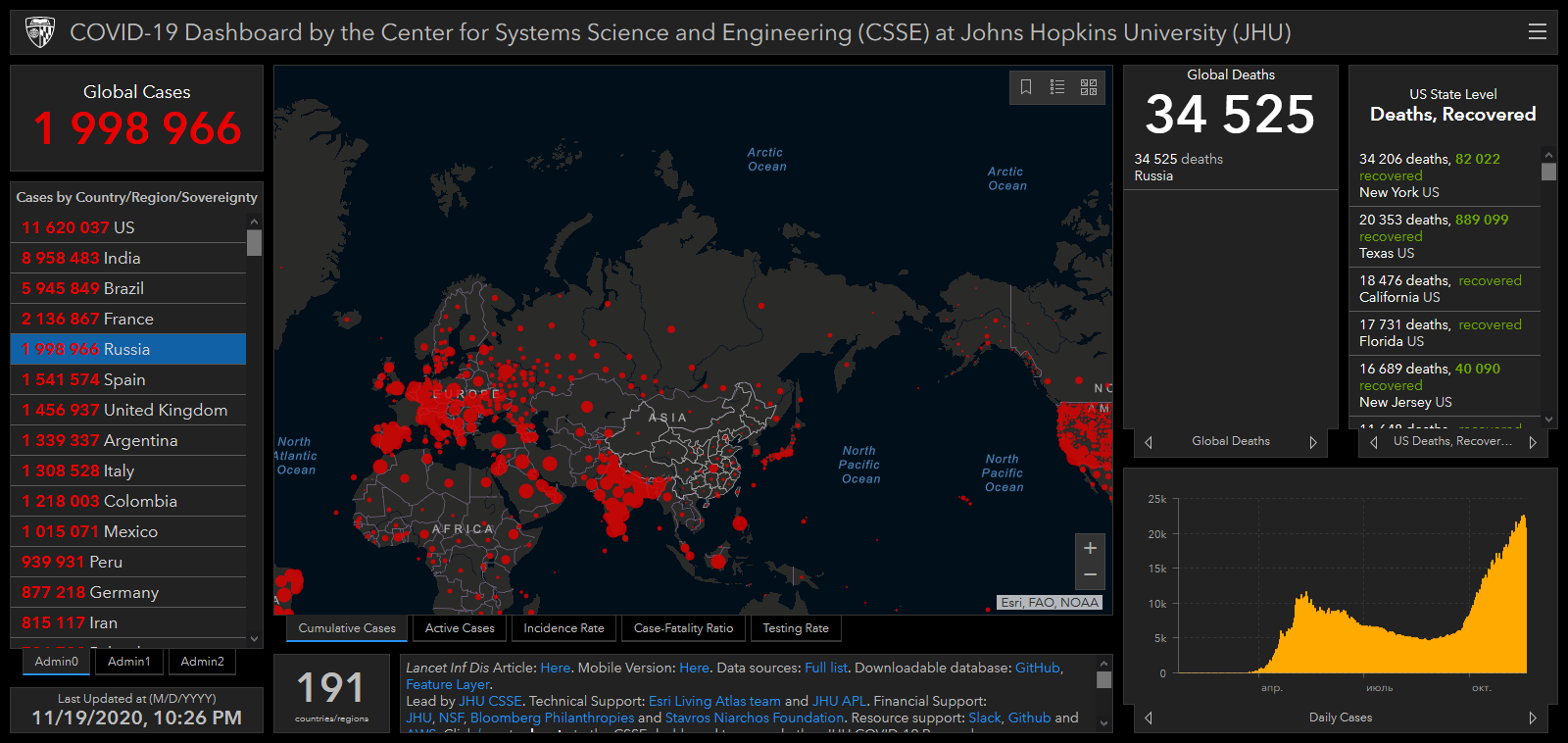Viewport: 1568px width, 743px height.
Task: Click the New Jersey US deaths entry
Action: pyautogui.click(x=1445, y=385)
